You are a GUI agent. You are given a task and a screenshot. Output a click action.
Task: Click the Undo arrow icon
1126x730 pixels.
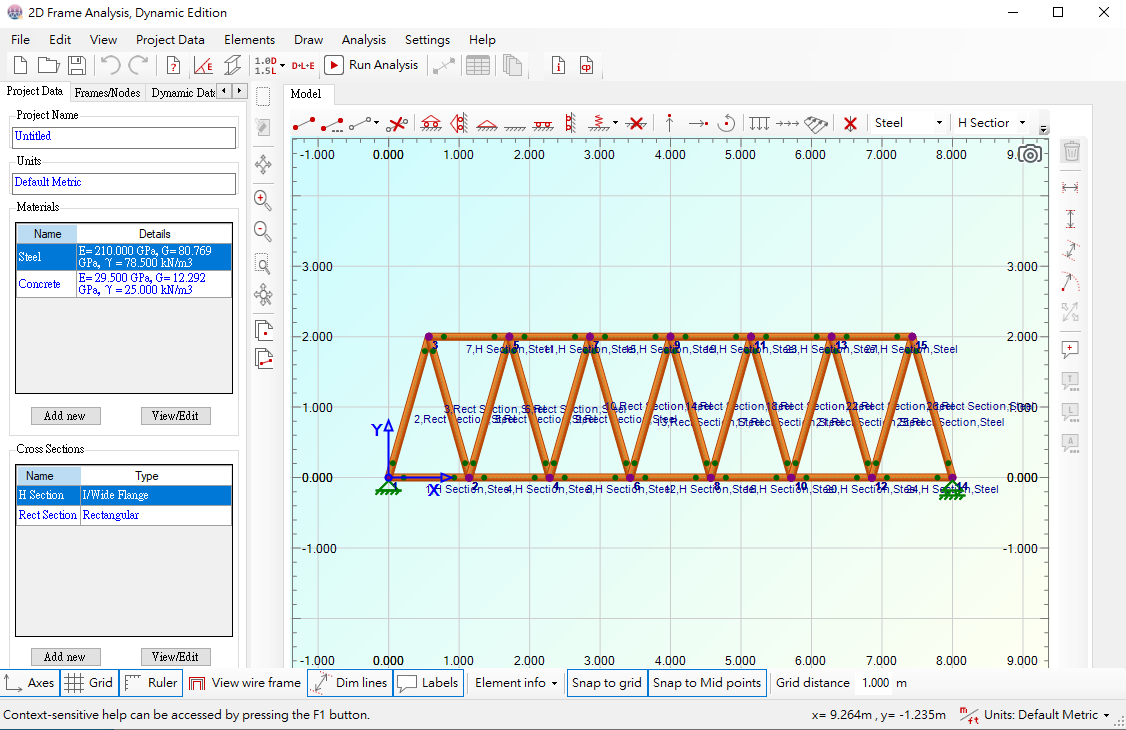(x=110, y=65)
